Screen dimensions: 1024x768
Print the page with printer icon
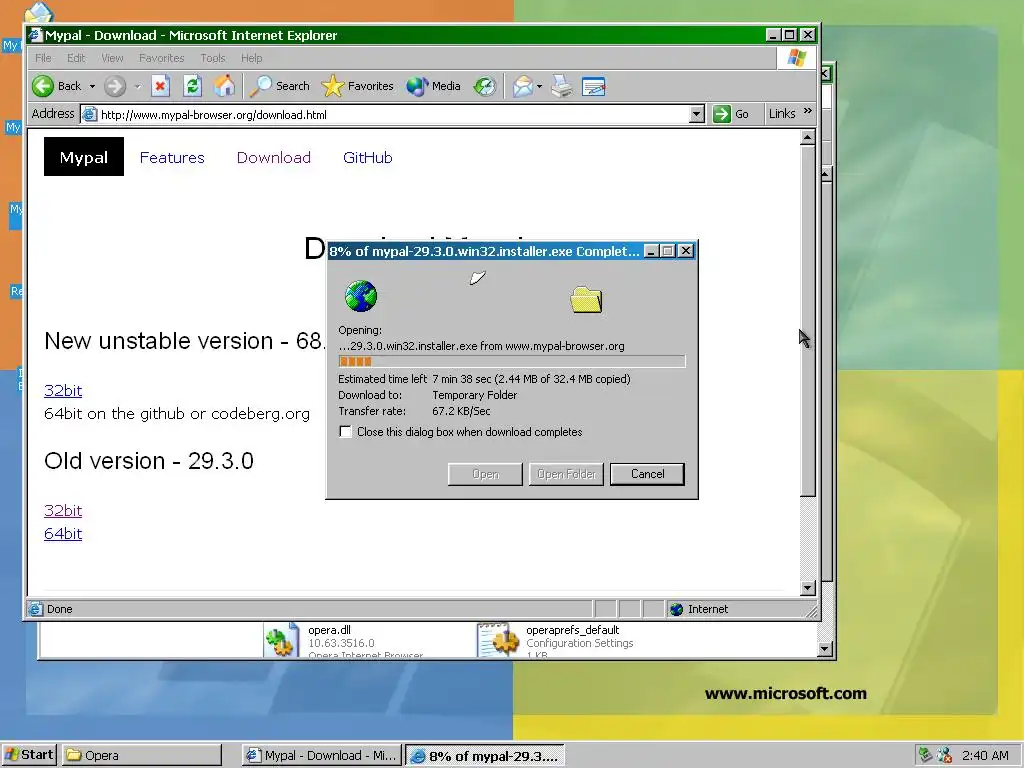coord(562,86)
